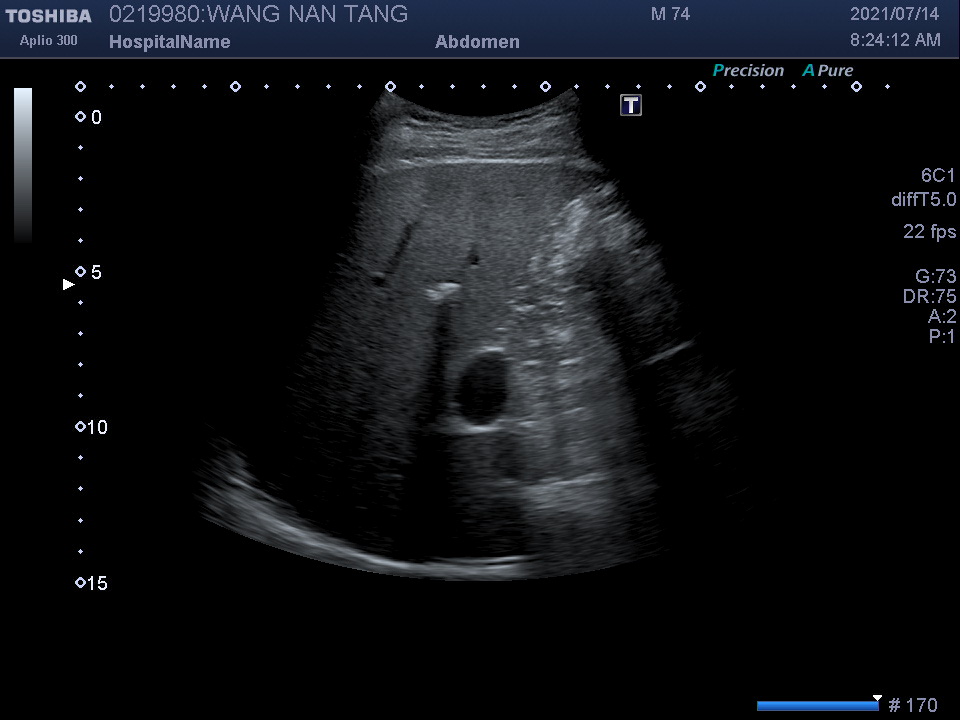Select the Aplio 300 system label
960x720 pixels.
click(49, 41)
